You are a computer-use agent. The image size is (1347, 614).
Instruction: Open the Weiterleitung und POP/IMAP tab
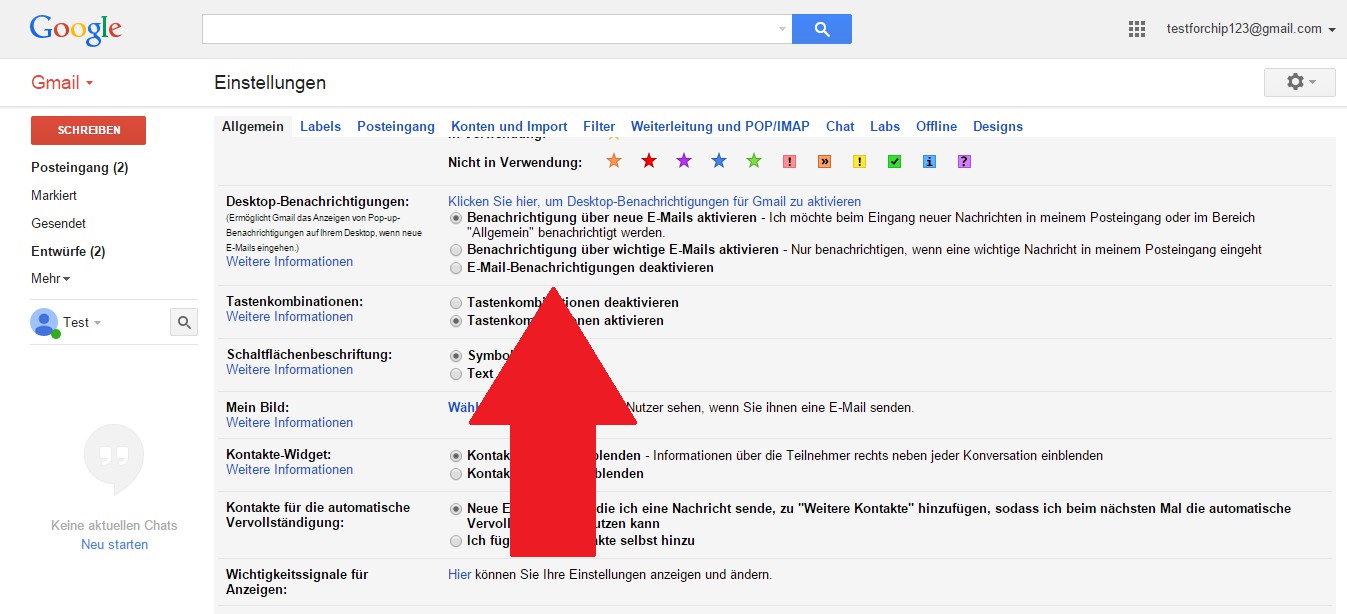point(720,126)
